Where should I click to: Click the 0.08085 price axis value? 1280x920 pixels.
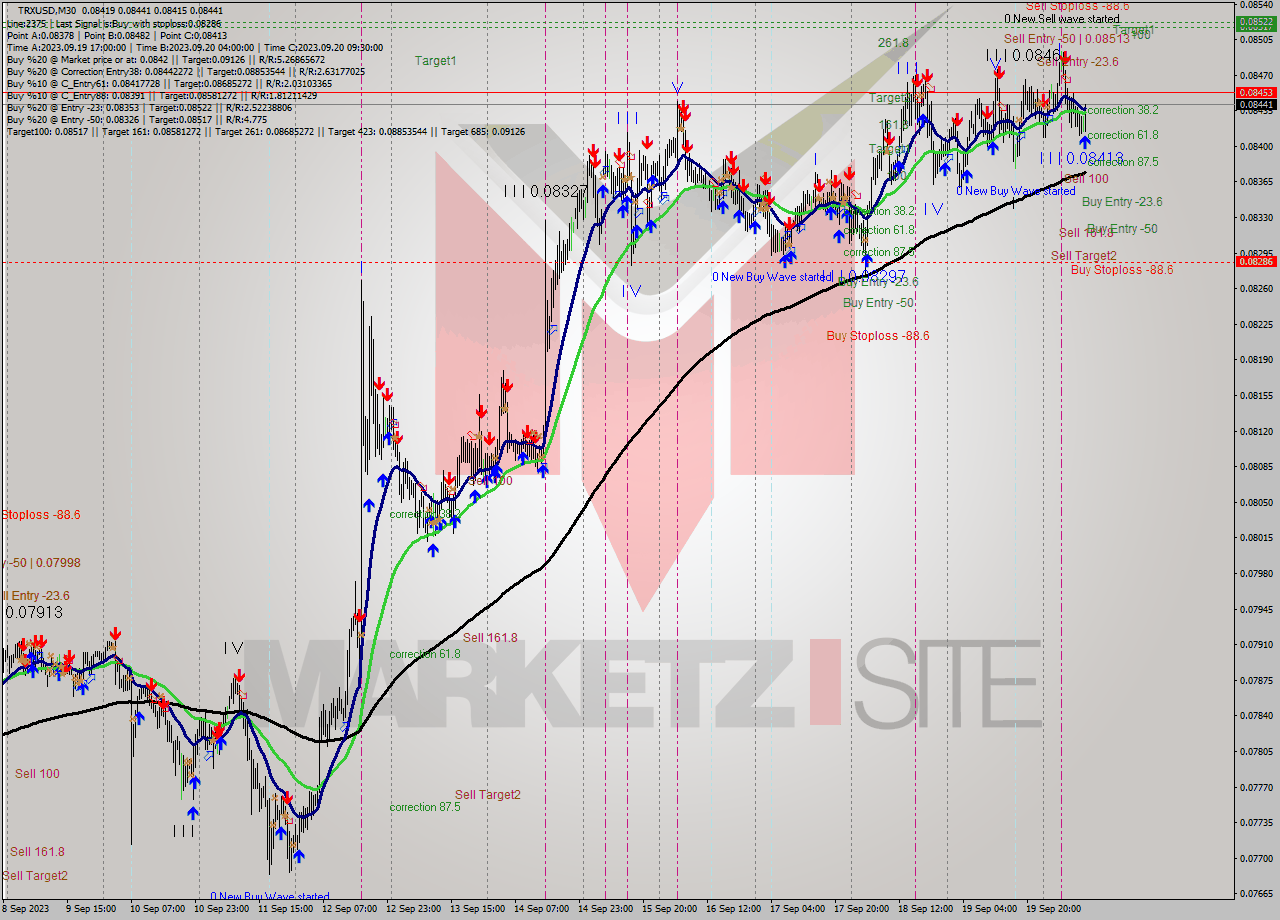pos(1256,466)
